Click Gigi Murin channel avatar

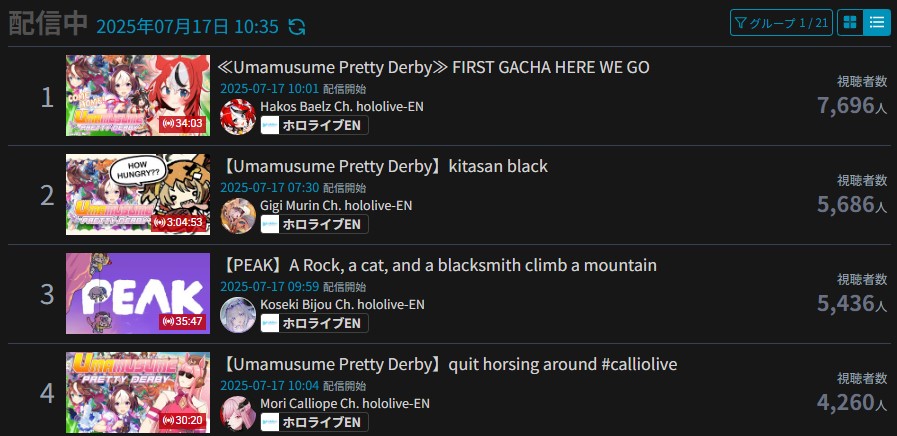(x=238, y=216)
